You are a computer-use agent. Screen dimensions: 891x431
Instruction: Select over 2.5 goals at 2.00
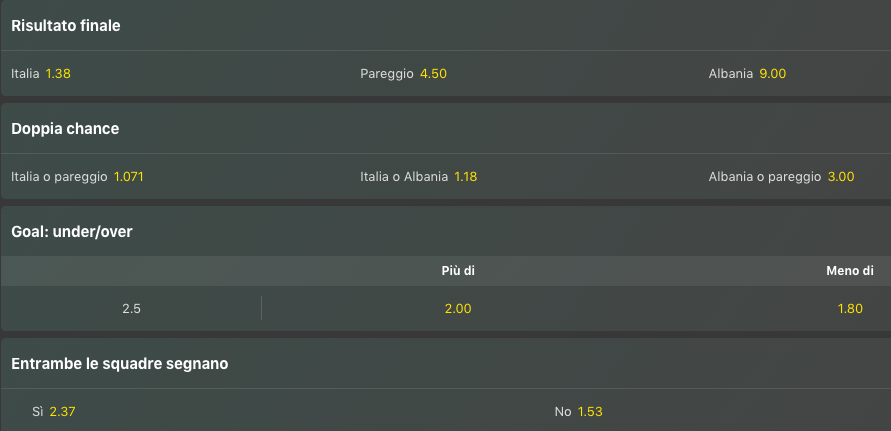point(458,308)
